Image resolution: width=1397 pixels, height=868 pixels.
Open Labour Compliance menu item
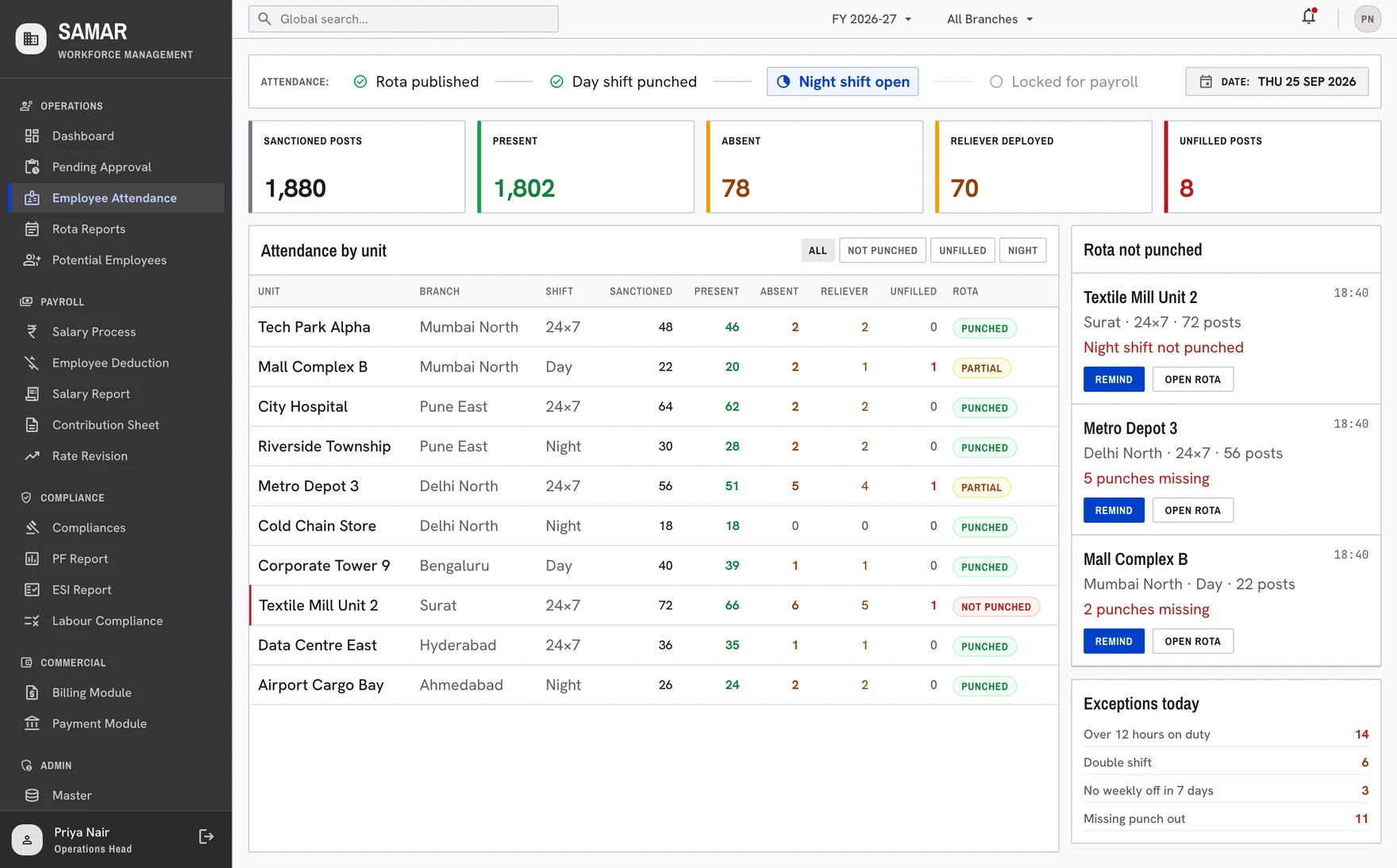116,620
